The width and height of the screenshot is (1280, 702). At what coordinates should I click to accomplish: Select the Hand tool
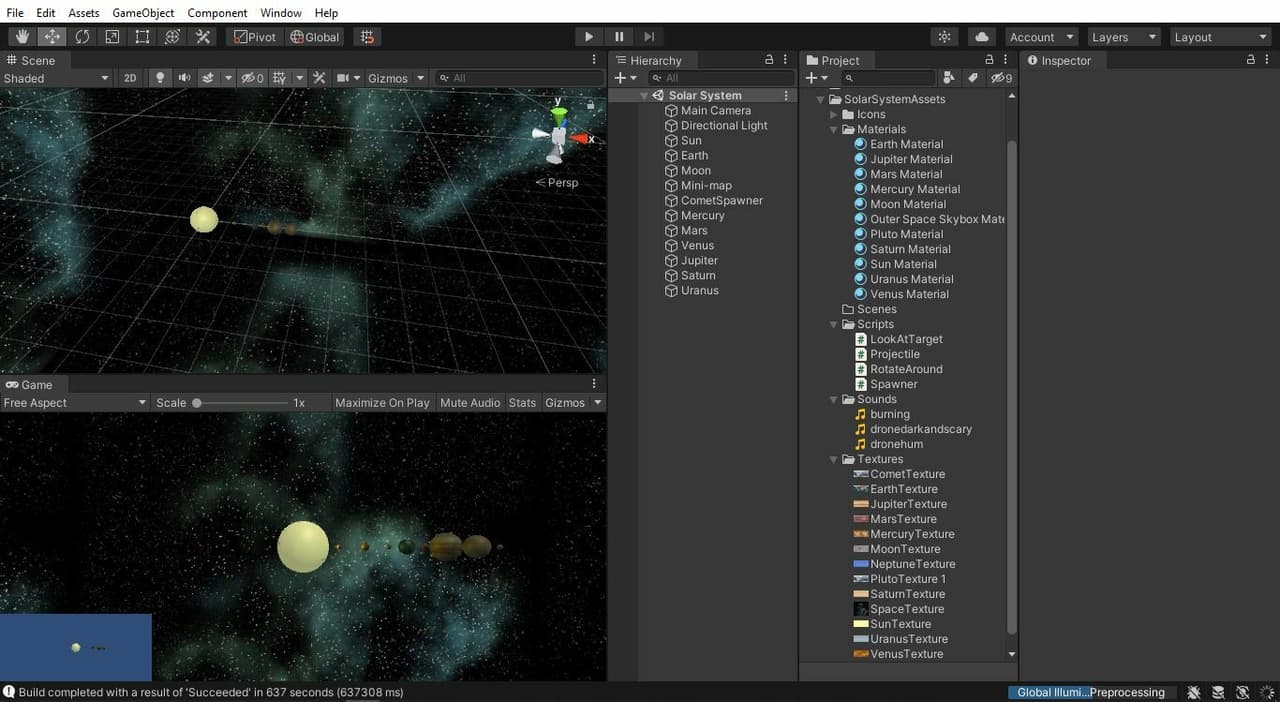[x=22, y=37]
